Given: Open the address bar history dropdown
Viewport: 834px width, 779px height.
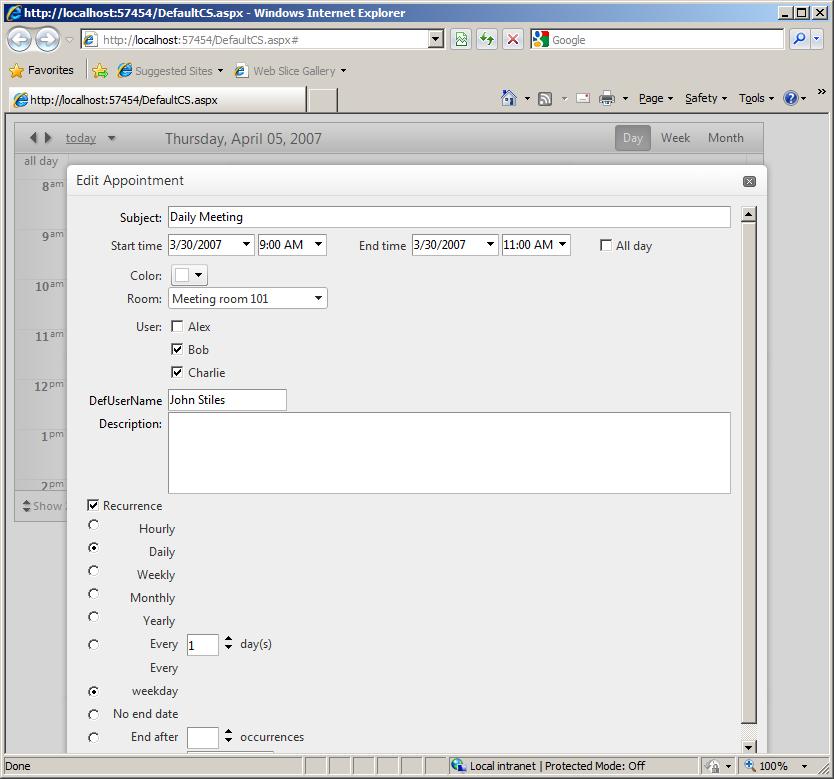Looking at the screenshot, I should click(436, 39).
